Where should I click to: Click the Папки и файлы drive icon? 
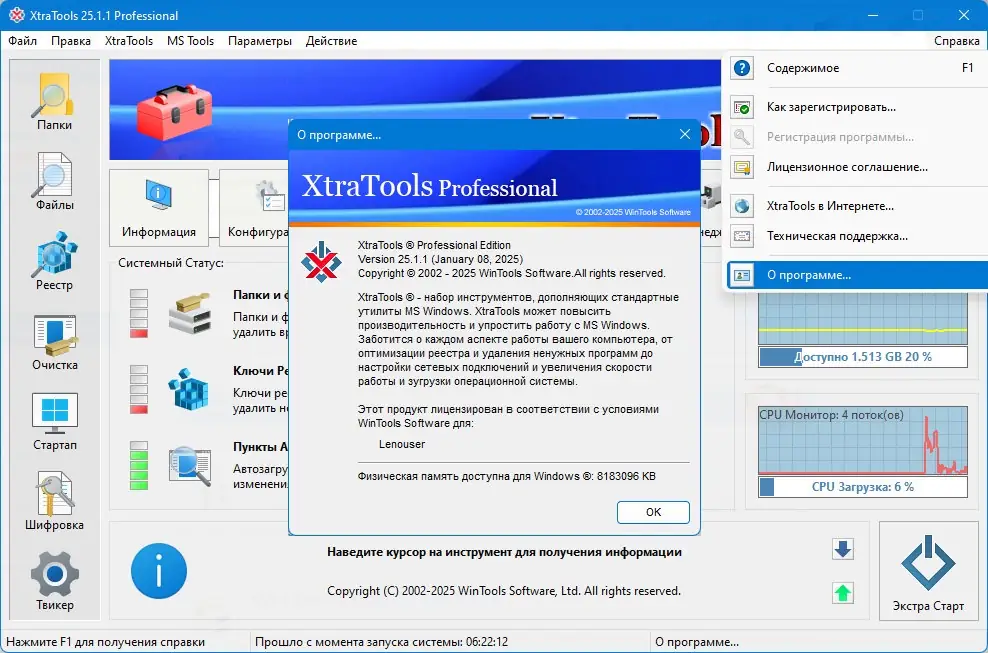(189, 313)
